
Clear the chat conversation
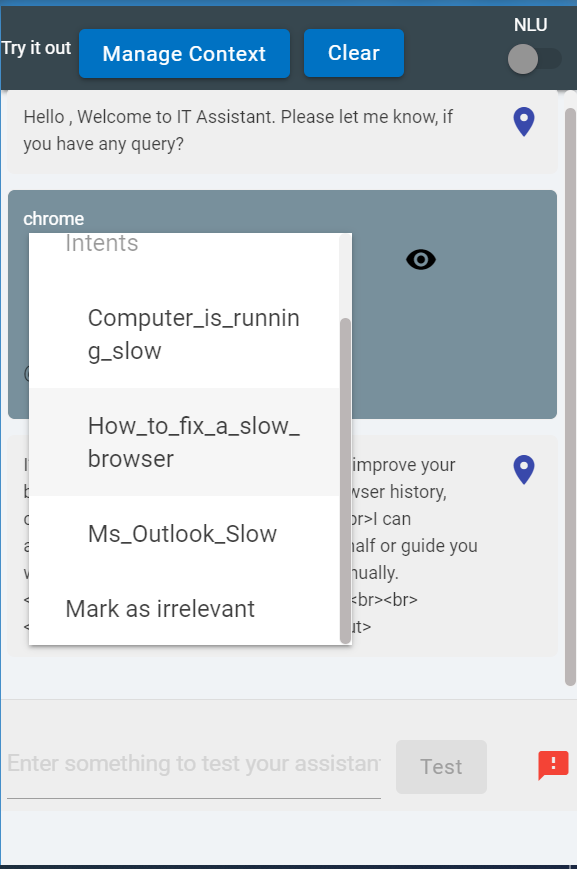354,53
